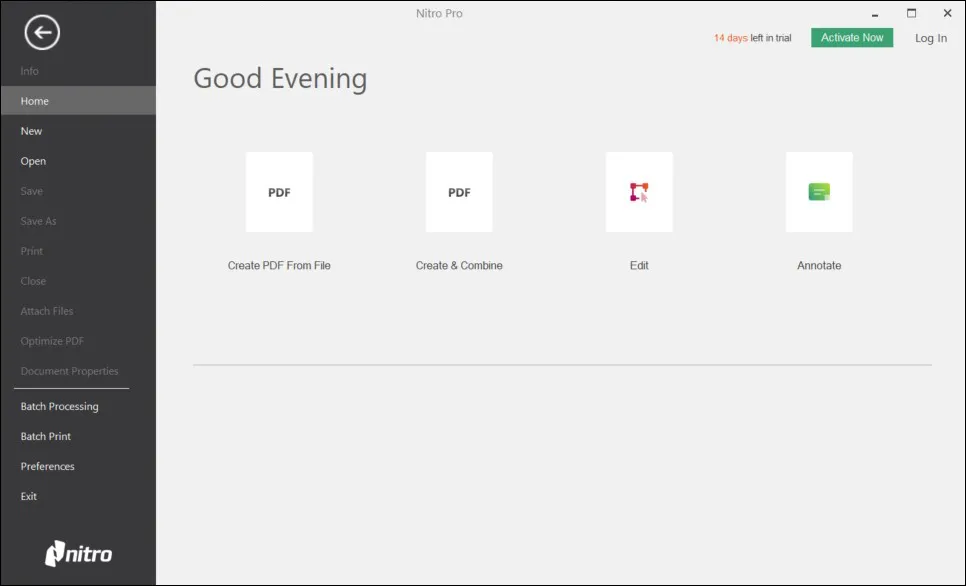
Task: Minimize the Nitro Pro window
Action: click(875, 14)
